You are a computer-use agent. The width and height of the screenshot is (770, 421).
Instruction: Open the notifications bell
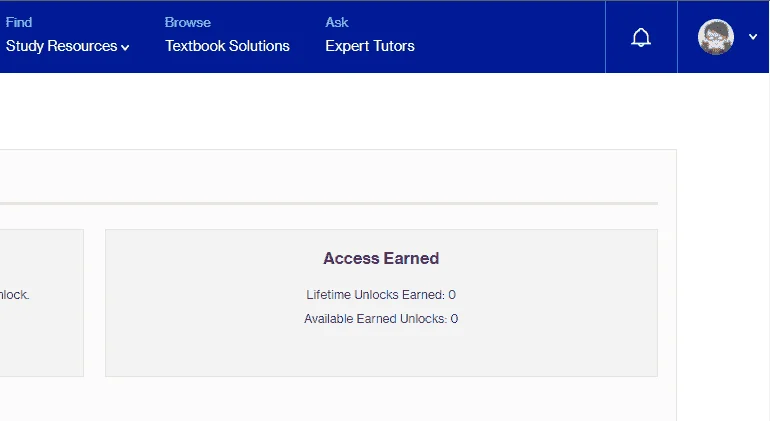point(641,37)
